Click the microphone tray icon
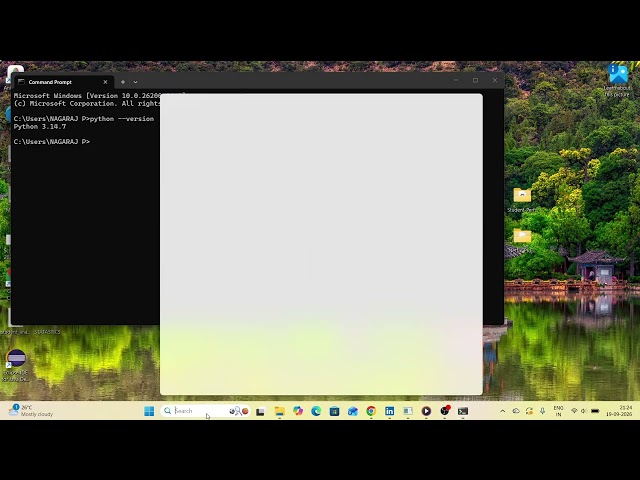 [x=542, y=411]
